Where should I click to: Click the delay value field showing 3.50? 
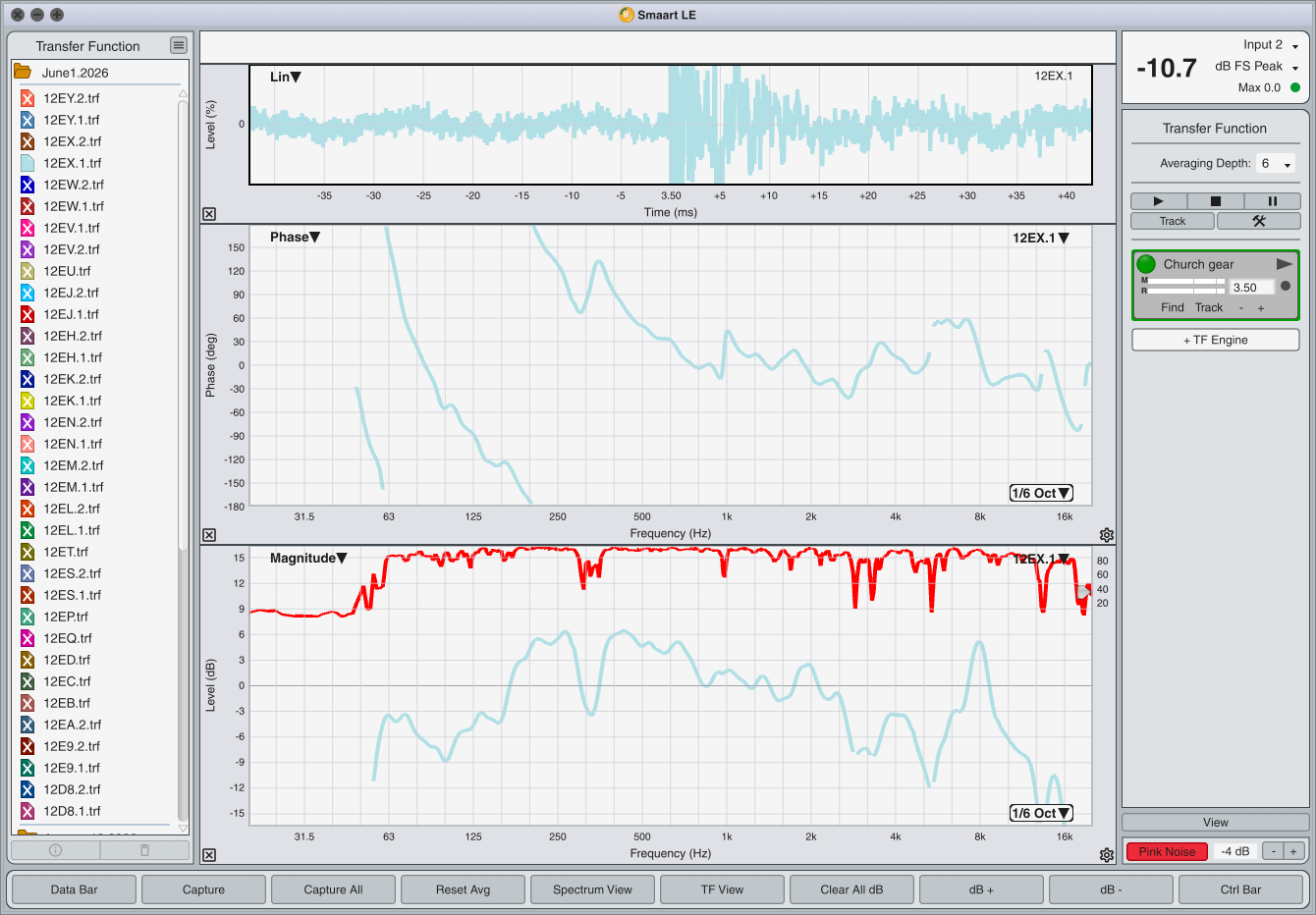[x=1252, y=288]
